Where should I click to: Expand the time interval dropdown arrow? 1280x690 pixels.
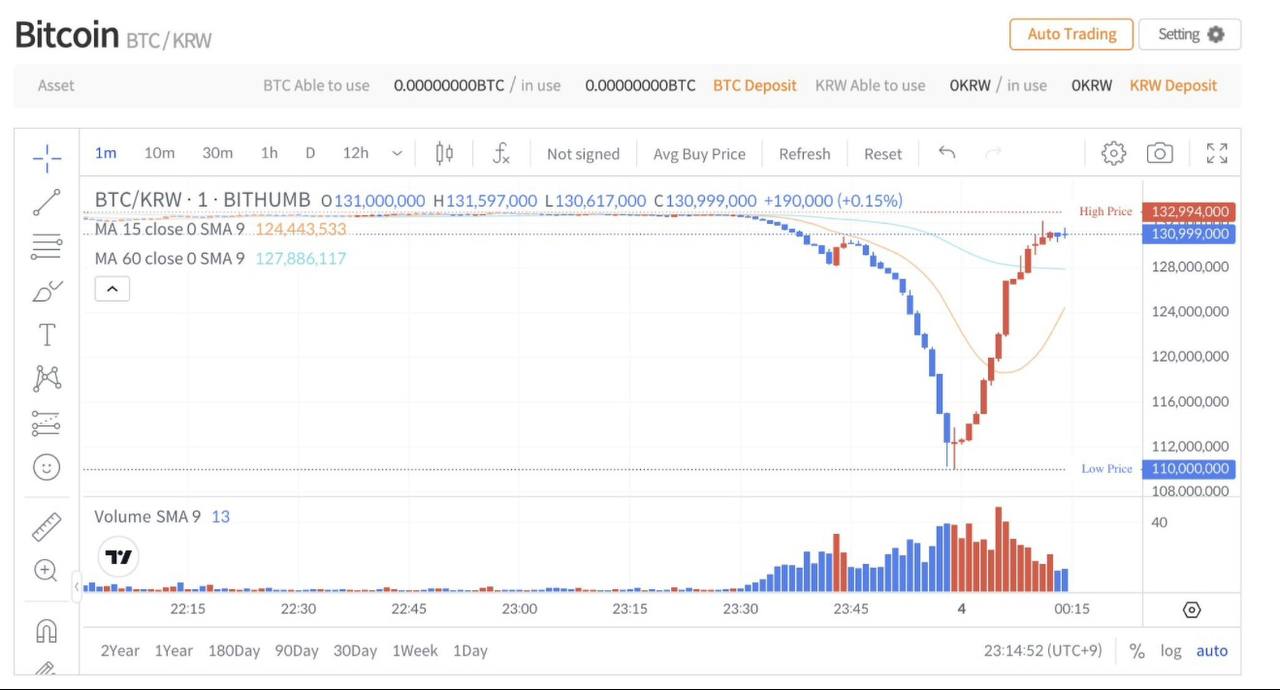tap(397, 153)
